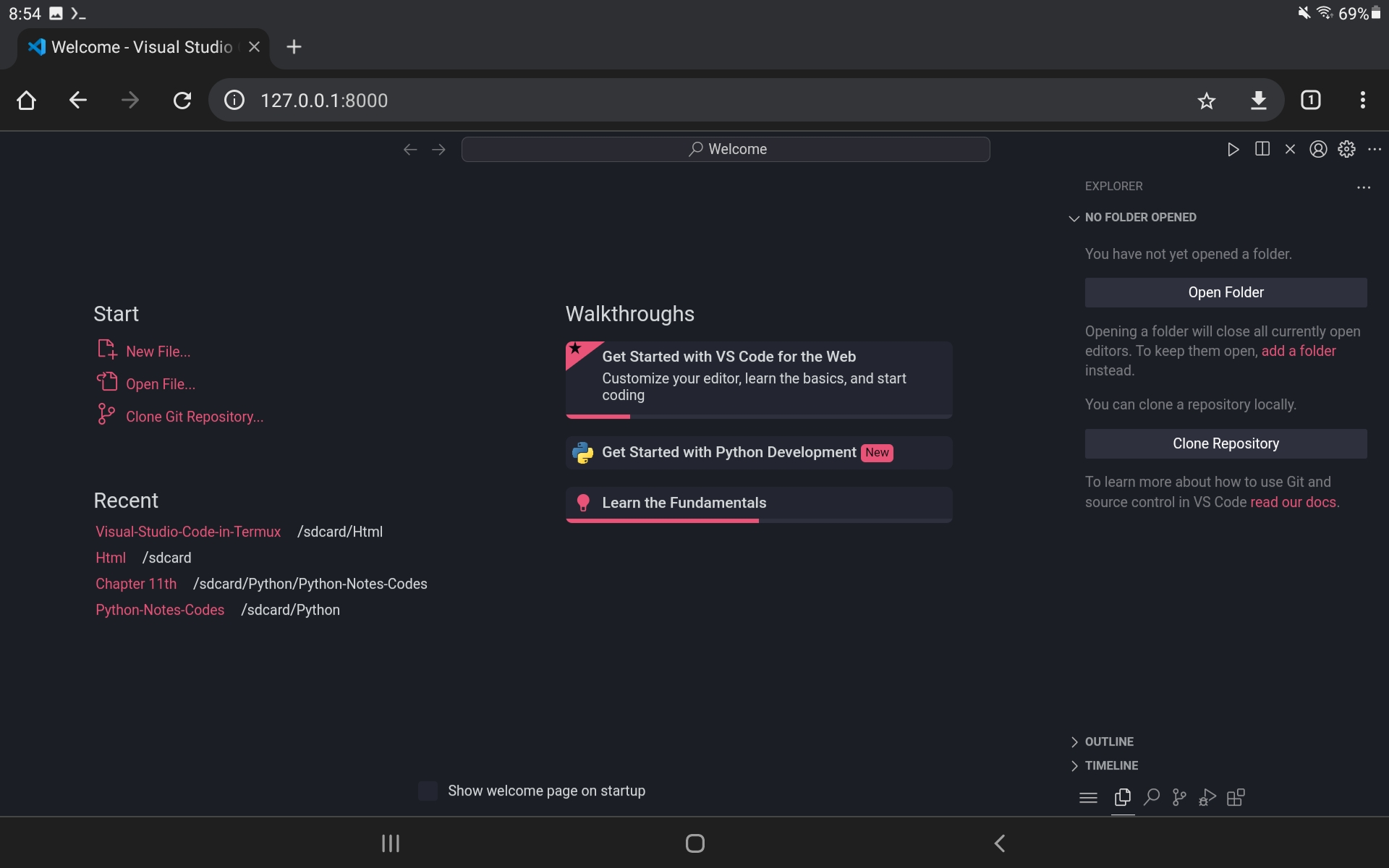1389x868 pixels.
Task: Open the Manage settings gear icon
Action: pyautogui.click(x=1347, y=149)
